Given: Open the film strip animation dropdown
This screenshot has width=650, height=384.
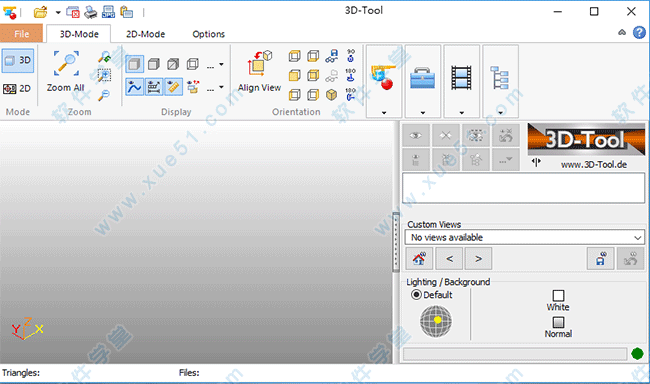Looking at the screenshot, I should (x=461, y=81).
